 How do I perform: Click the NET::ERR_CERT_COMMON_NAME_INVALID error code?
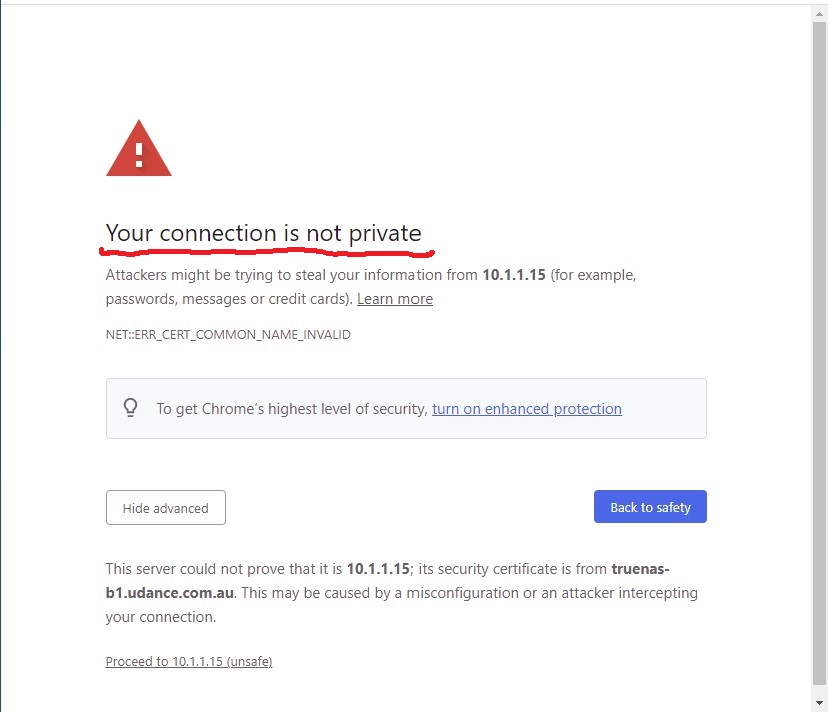tap(228, 334)
